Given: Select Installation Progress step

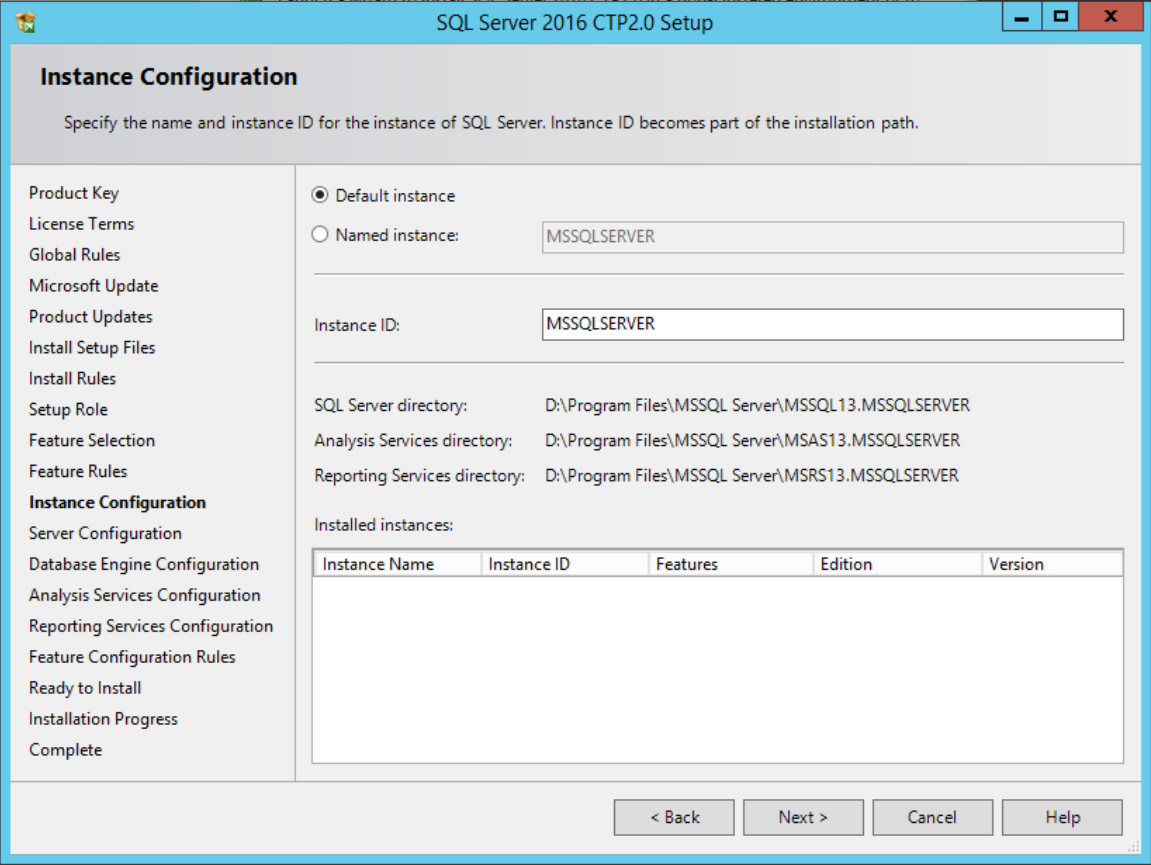Looking at the screenshot, I should pyautogui.click(x=103, y=719).
